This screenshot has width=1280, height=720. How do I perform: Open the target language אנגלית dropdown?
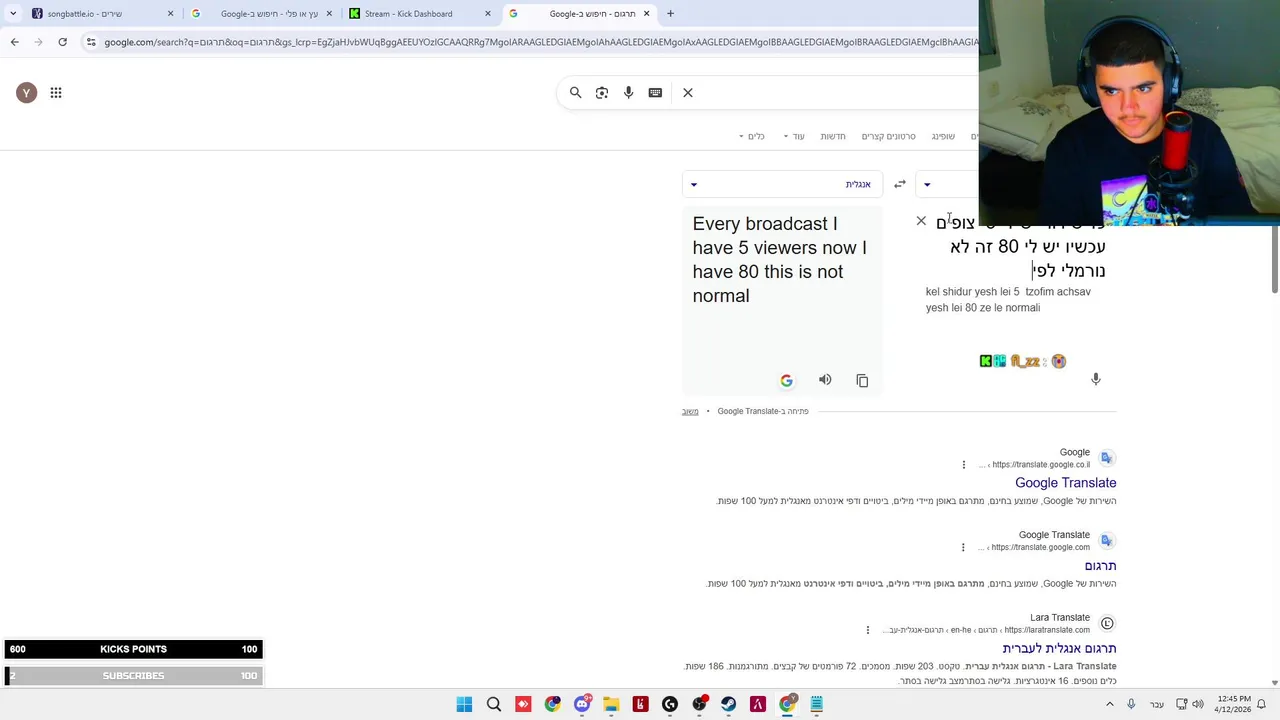pyautogui.click(x=782, y=184)
